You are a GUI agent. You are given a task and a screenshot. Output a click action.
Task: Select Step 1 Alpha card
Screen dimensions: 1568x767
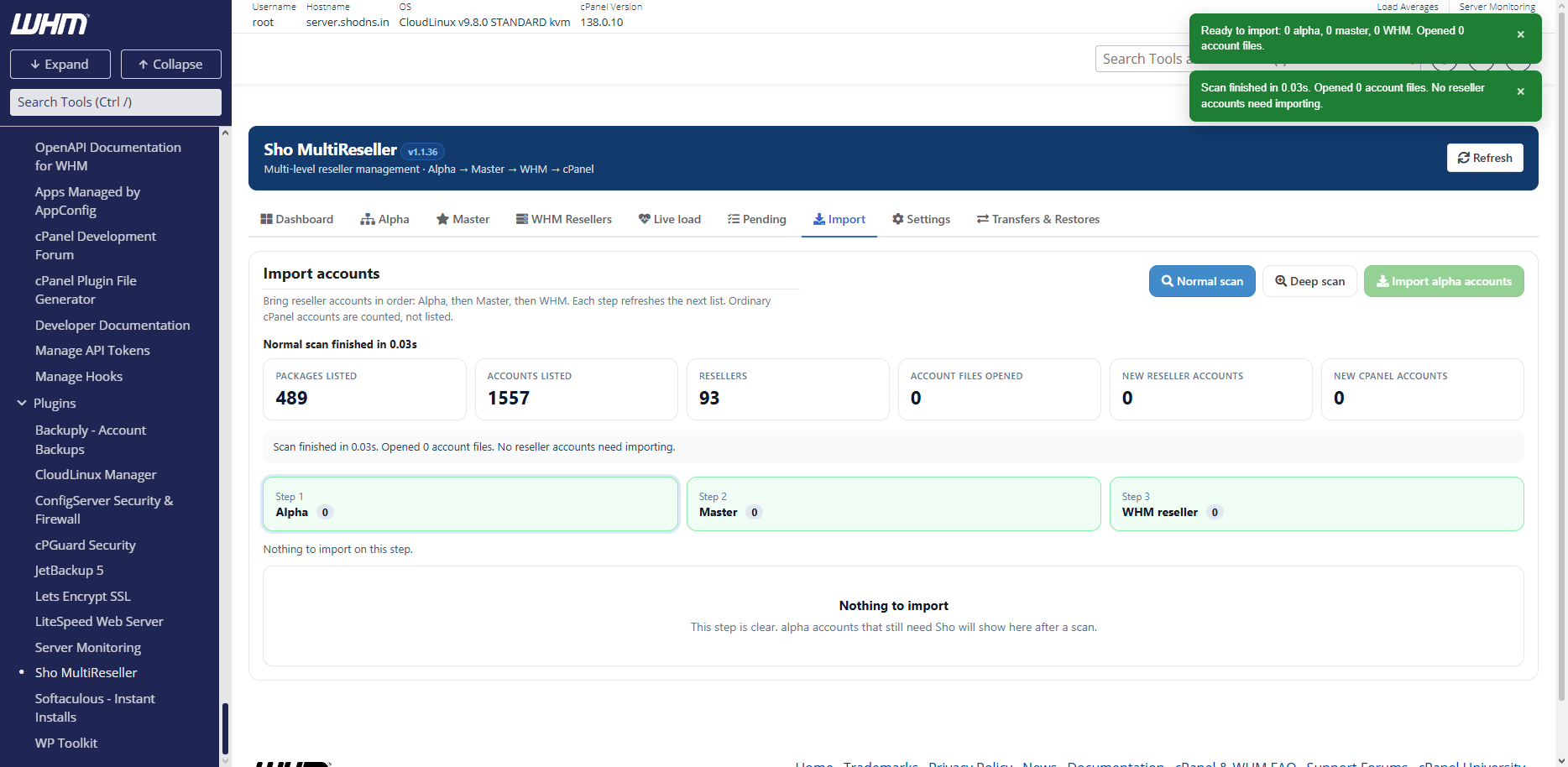tap(470, 504)
